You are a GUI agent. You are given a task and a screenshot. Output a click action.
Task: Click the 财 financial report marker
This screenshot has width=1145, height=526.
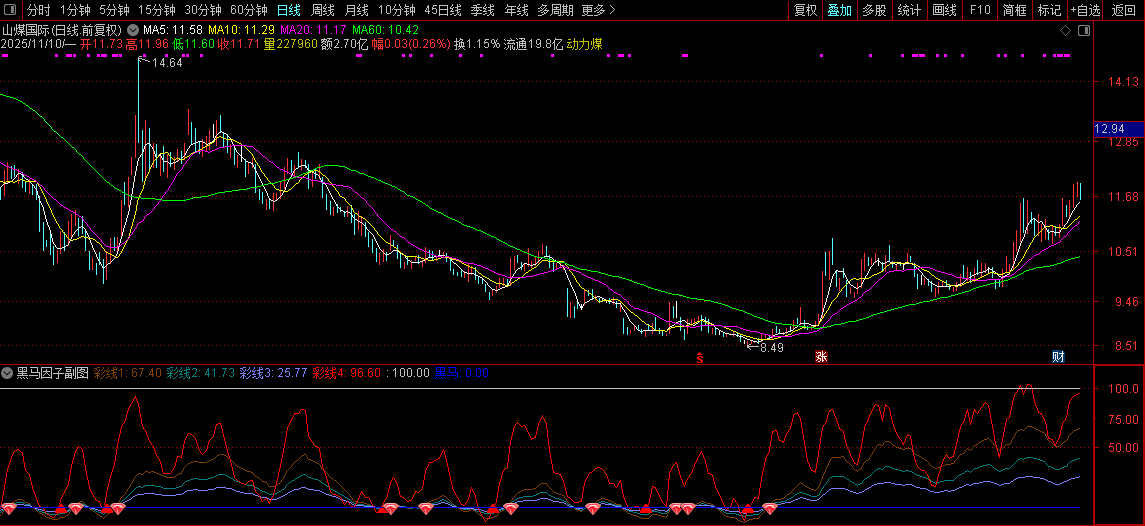coord(1057,357)
